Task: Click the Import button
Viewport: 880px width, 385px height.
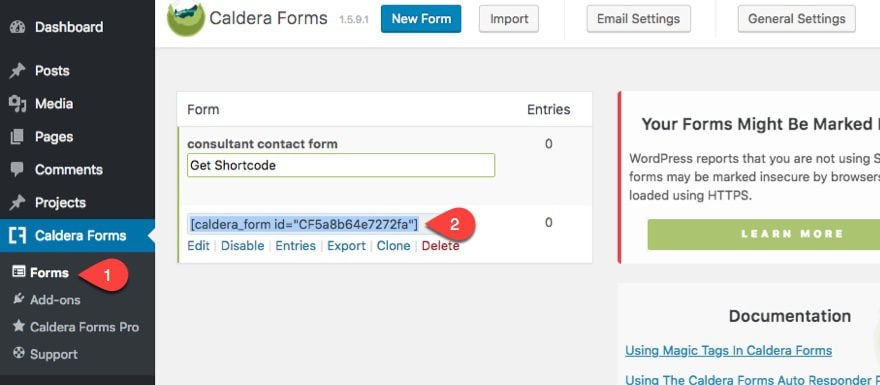Action: 508,19
